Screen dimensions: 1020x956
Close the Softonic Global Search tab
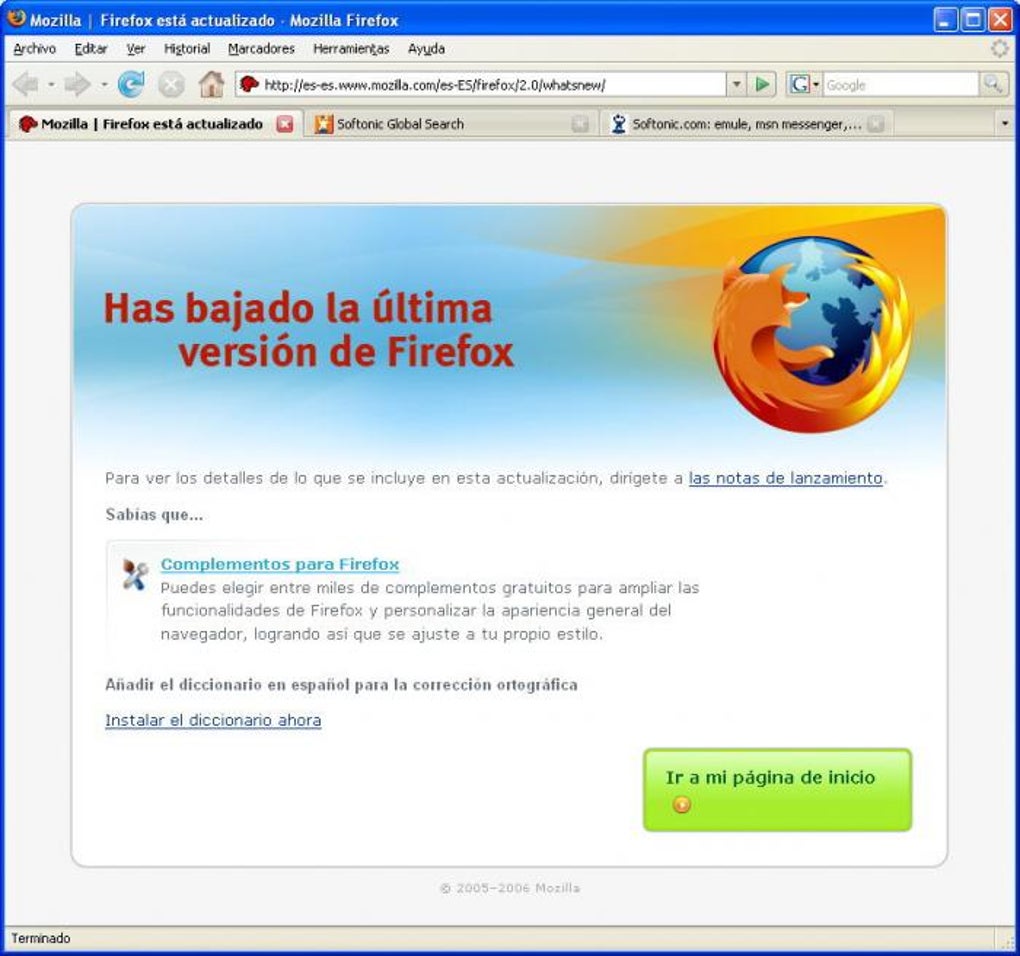pyautogui.click(x=580, y=124)
